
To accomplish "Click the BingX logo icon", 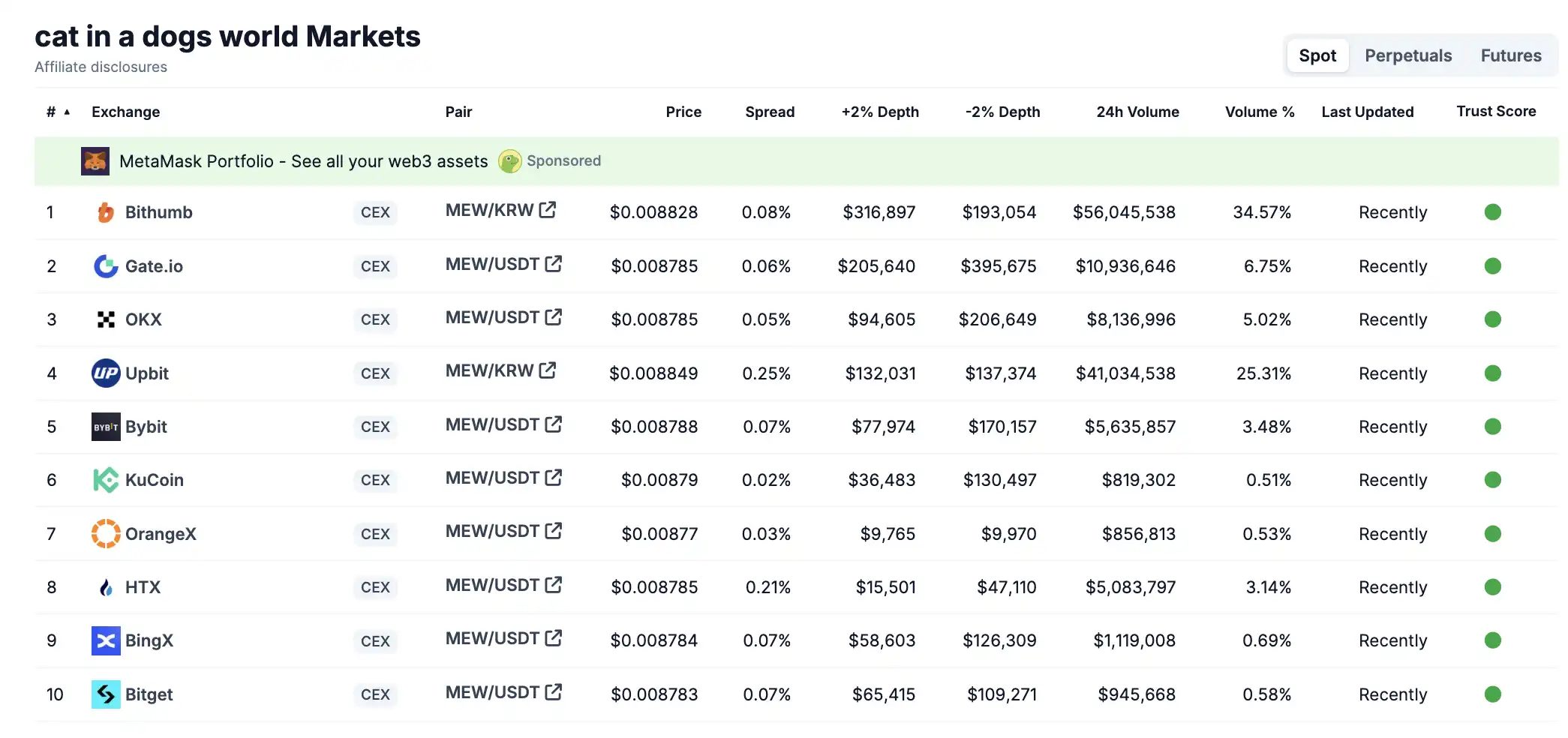I will coord(106,641).
